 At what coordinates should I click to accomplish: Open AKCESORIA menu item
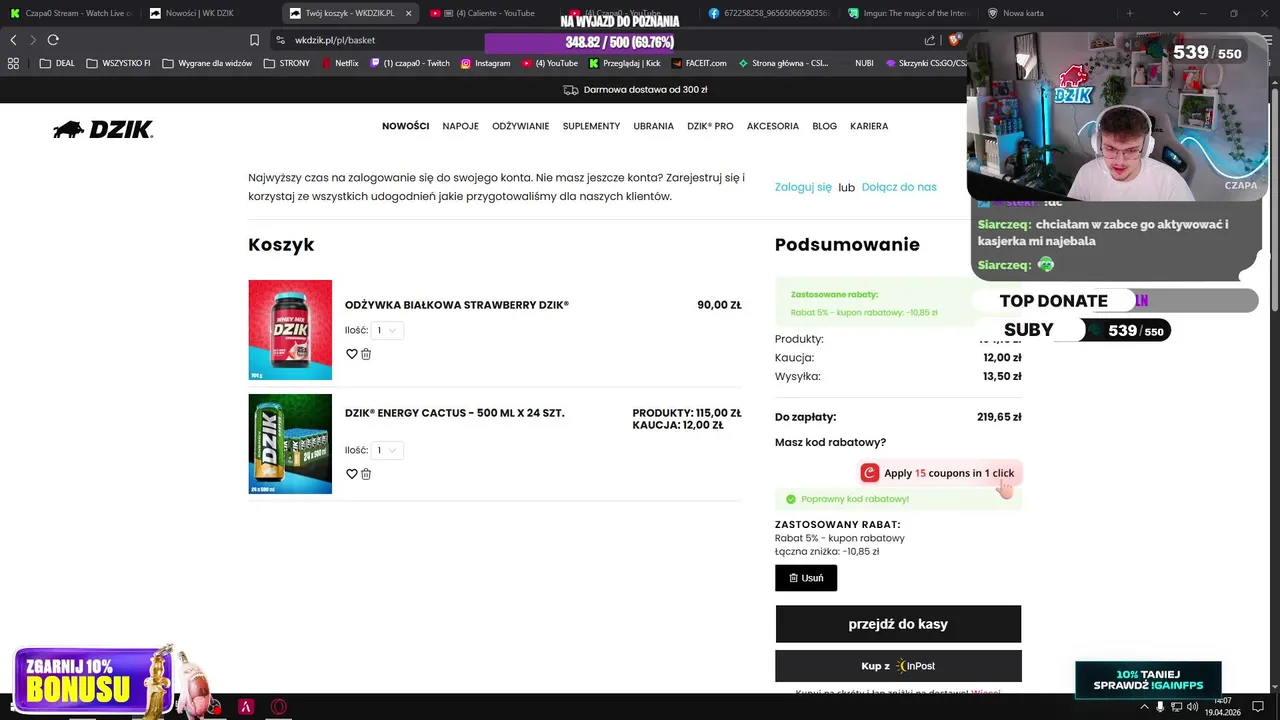tap(773, 126)
